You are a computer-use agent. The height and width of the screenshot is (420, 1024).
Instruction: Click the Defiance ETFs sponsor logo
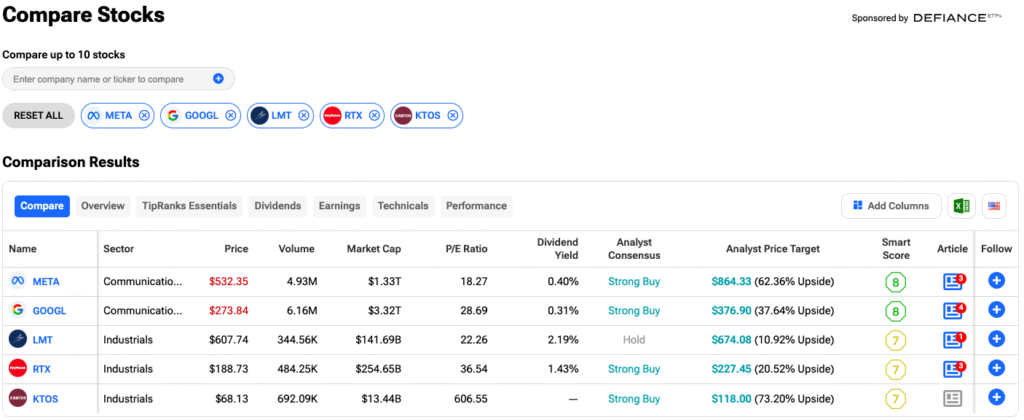(x=957, y=18)
